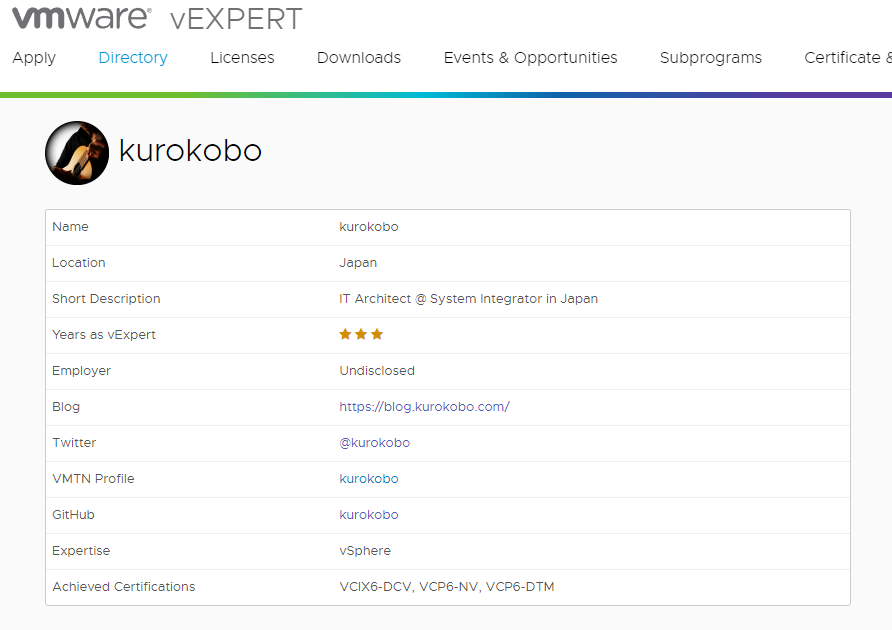Click the GitHub row label
This screenshot has height=630, width=892.
(x=73, y=514)
